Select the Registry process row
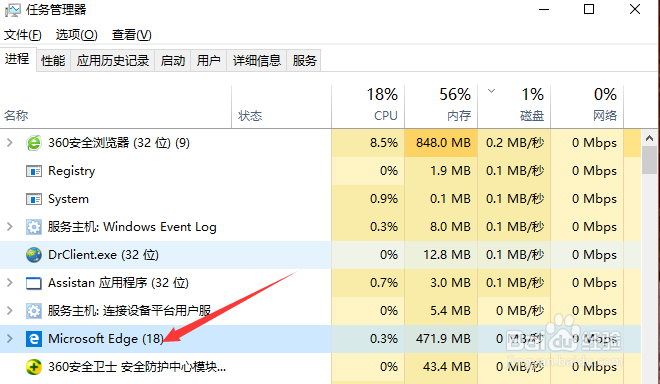 [320, 171]
